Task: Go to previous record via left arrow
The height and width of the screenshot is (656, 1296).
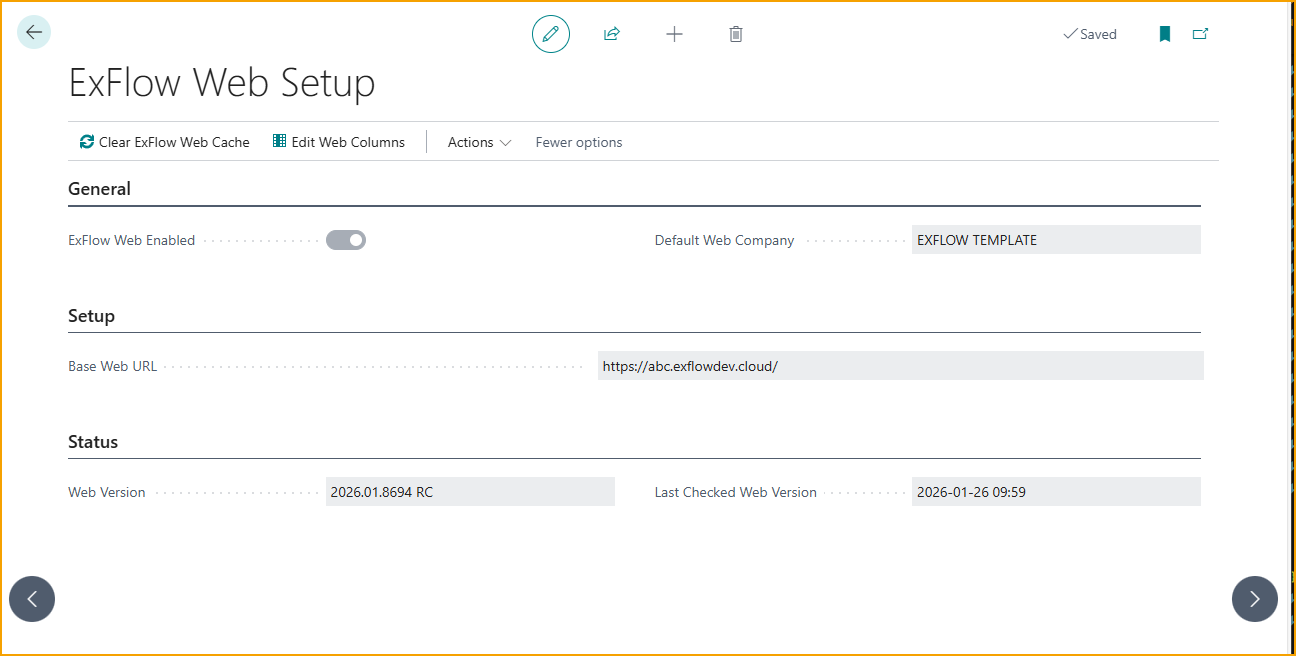Action: click(31, 598)
